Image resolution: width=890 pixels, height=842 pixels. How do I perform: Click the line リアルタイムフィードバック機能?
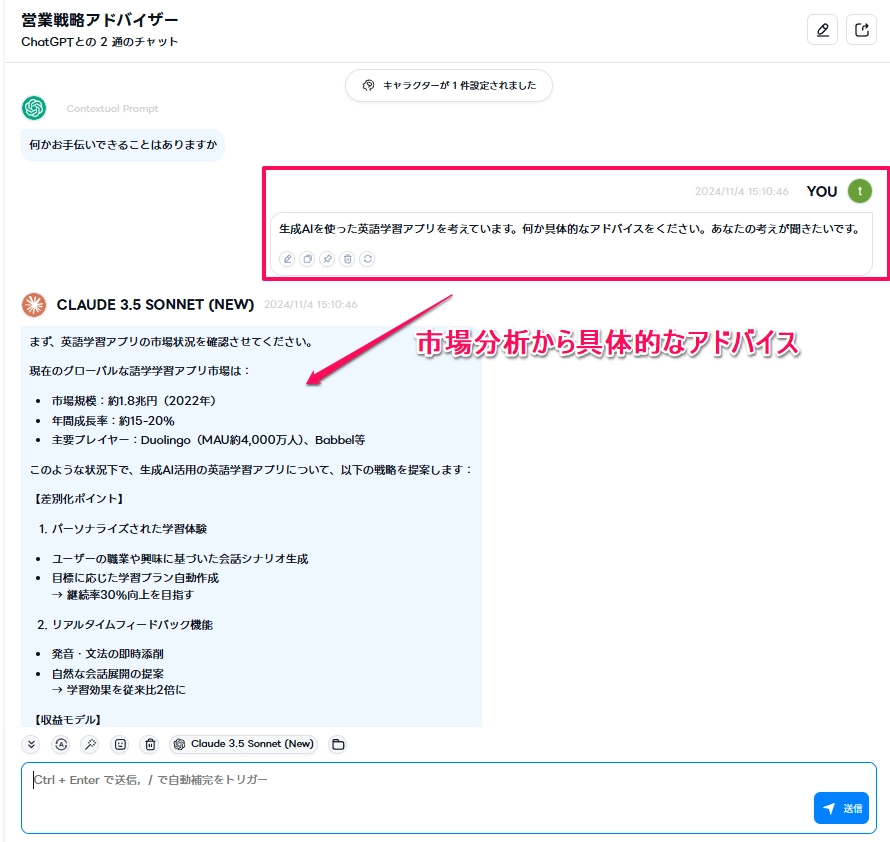point(132,625)
